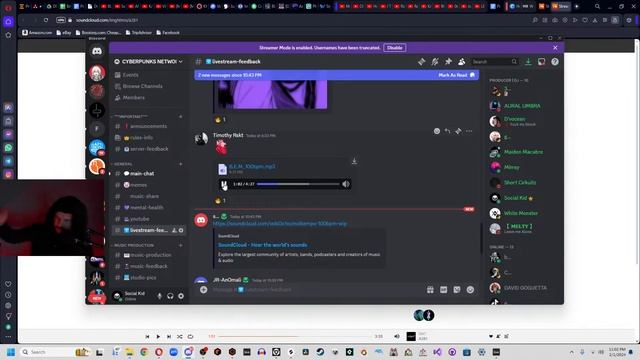This screenshot has height=360, width=640.
Task: Switch to the main-chat channel
Action: coord(149,173)
